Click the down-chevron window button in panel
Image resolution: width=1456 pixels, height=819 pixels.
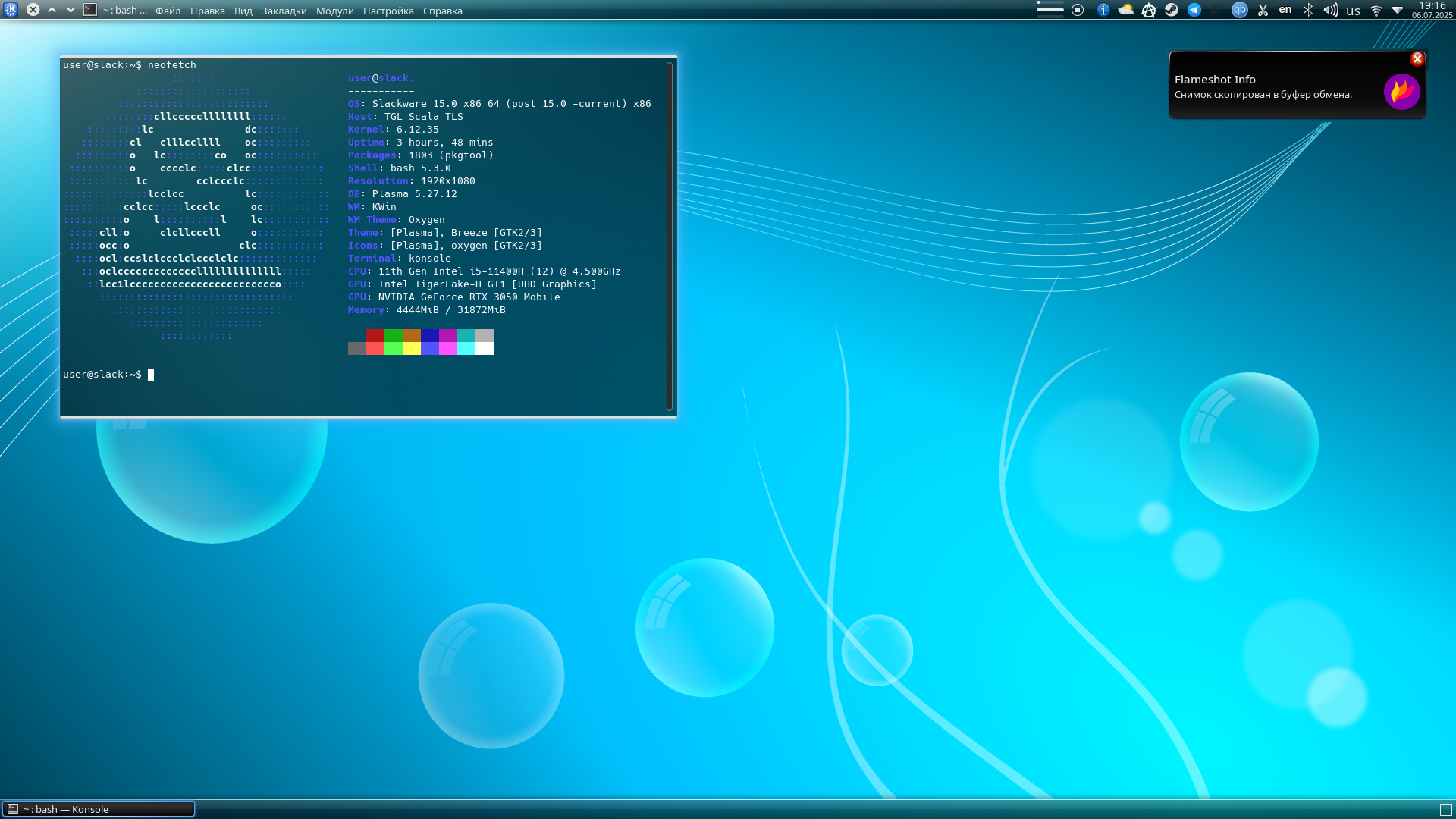tap(71, 10)
